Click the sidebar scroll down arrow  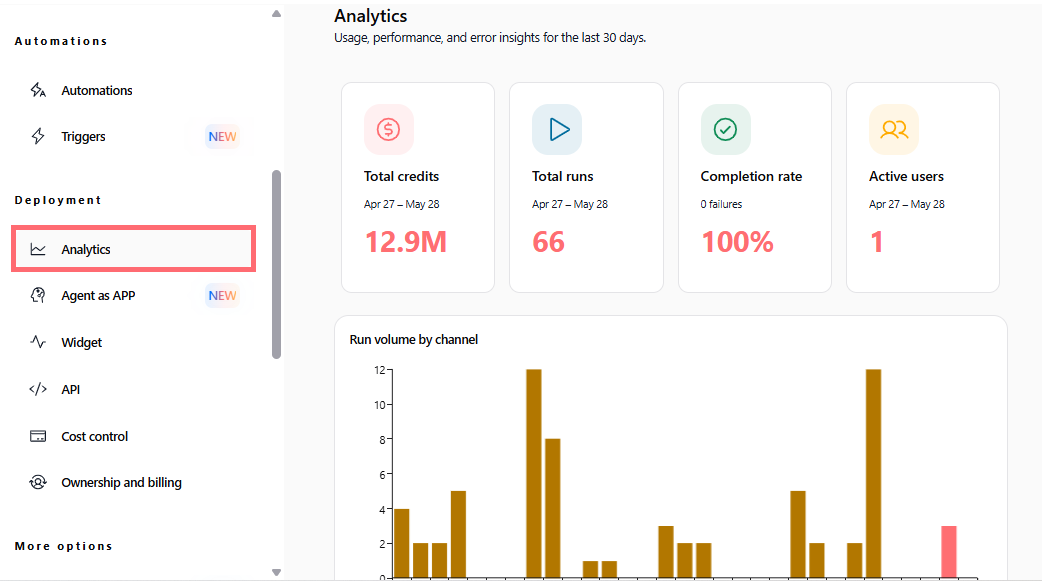pos(276,572)
